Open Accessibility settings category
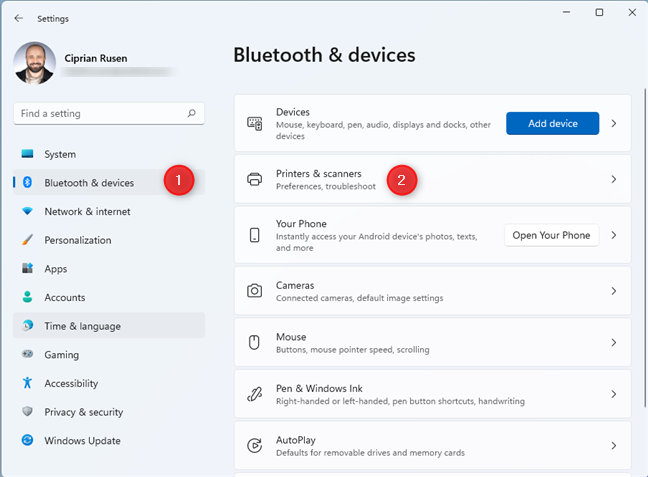 [109, 383]
